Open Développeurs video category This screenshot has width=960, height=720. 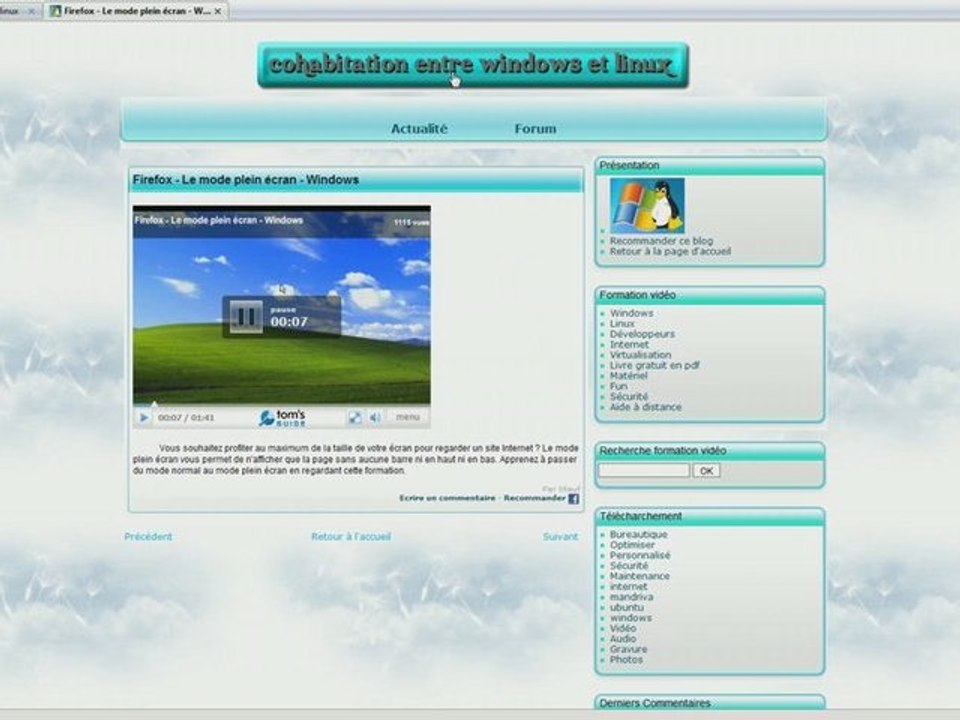tap(642, 334)
